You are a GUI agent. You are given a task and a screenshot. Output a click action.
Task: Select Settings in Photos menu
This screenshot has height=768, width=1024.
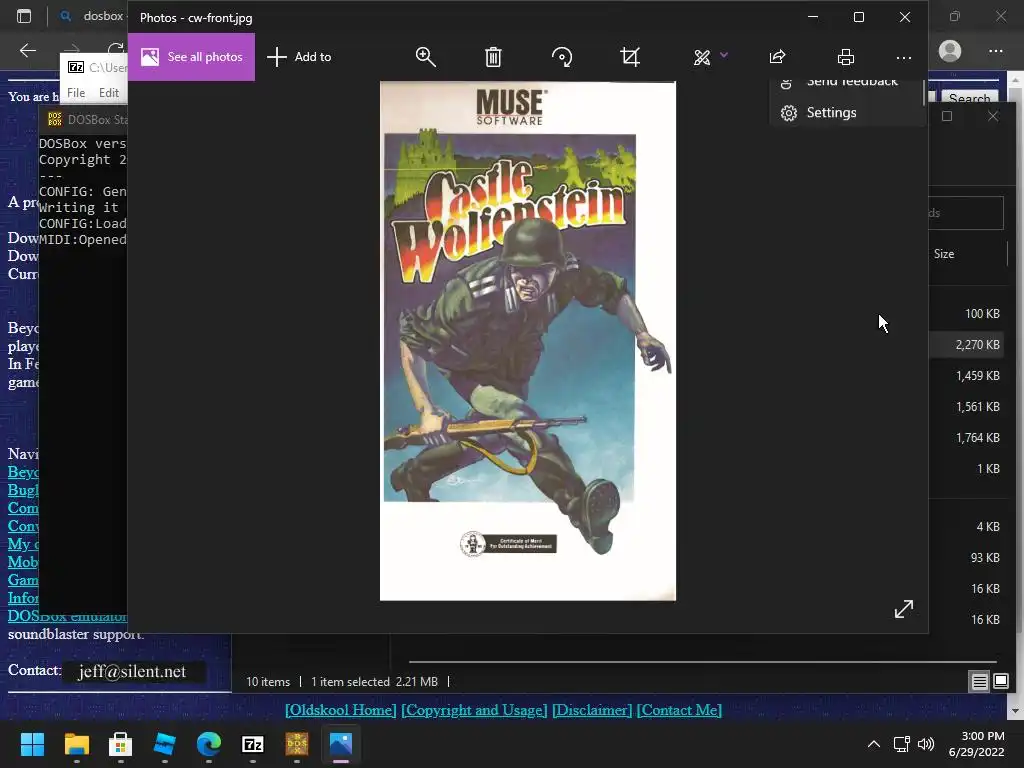tap(847, 112)
